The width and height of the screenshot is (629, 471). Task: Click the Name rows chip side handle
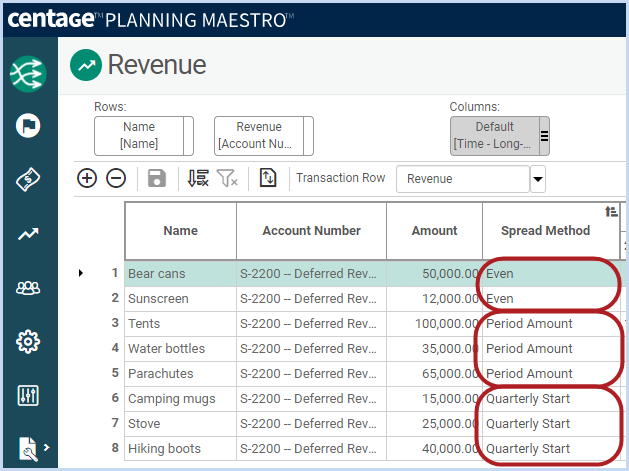189,136
